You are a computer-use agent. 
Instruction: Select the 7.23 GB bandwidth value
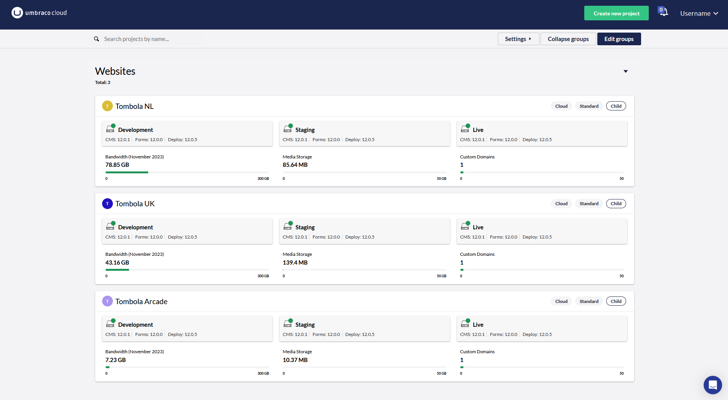click(x=116, y=360)
